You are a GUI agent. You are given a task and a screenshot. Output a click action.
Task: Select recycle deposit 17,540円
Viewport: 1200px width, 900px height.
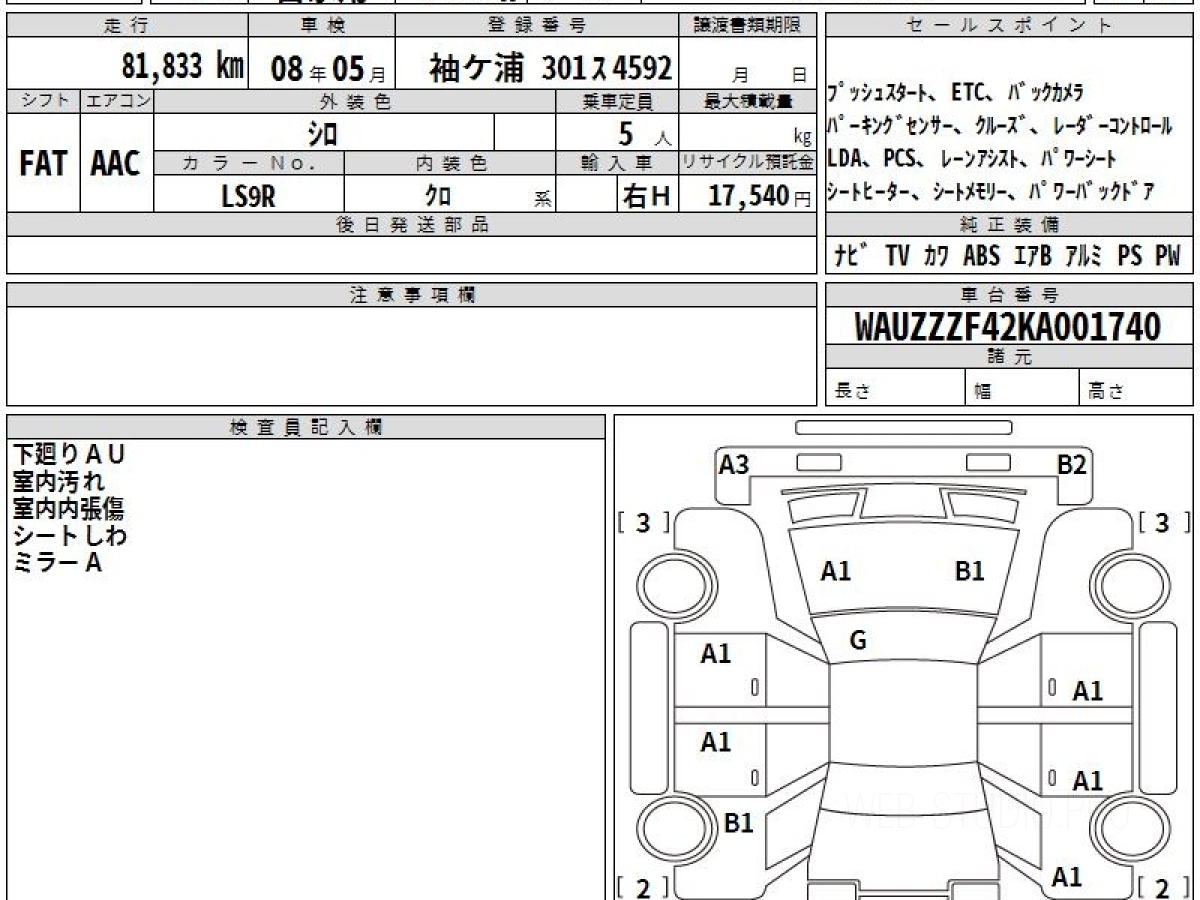click(x=760, y=196)
